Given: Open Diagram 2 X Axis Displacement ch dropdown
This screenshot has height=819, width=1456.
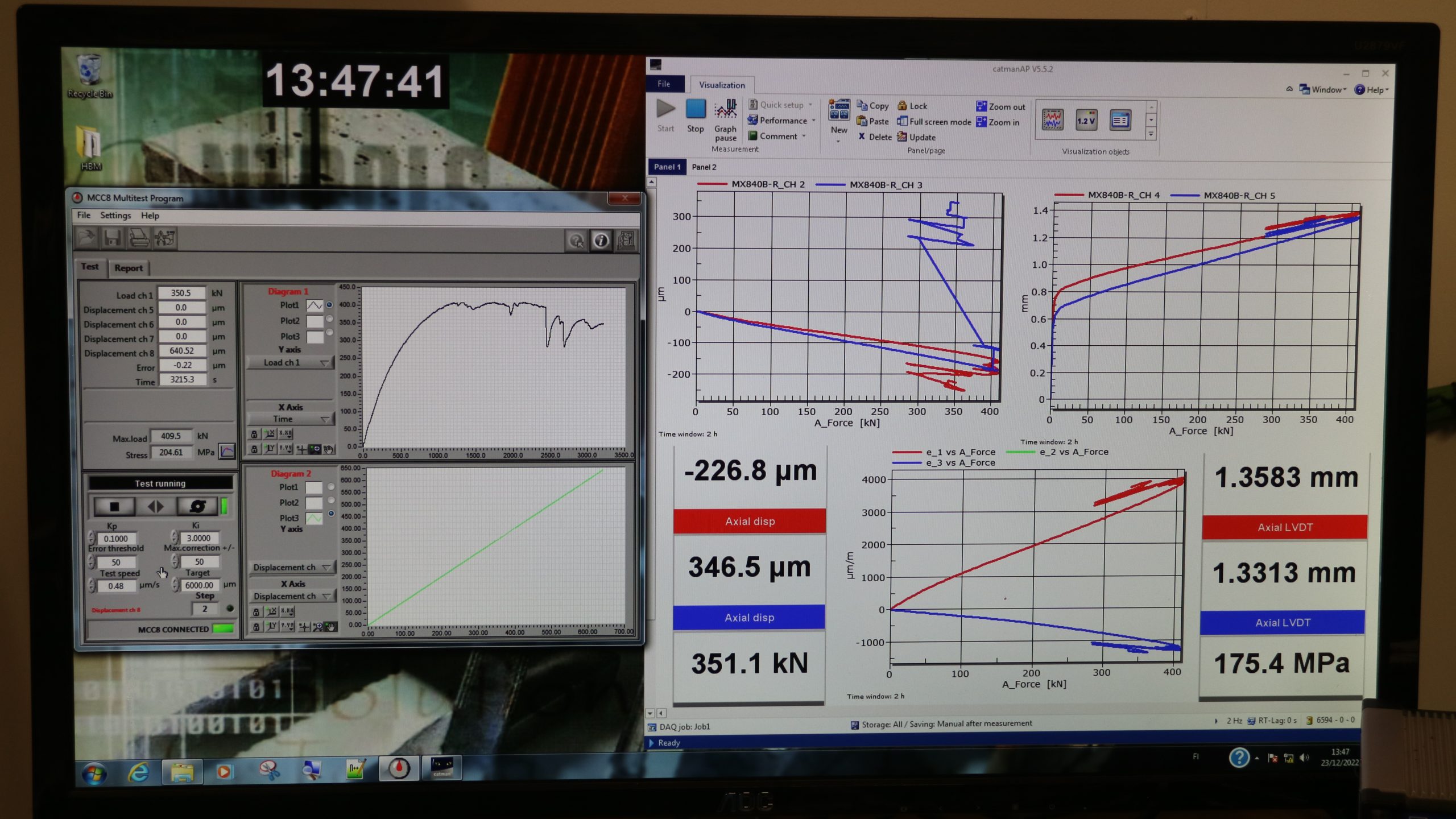Looking at the screenshot, I should tap(292, 596).
